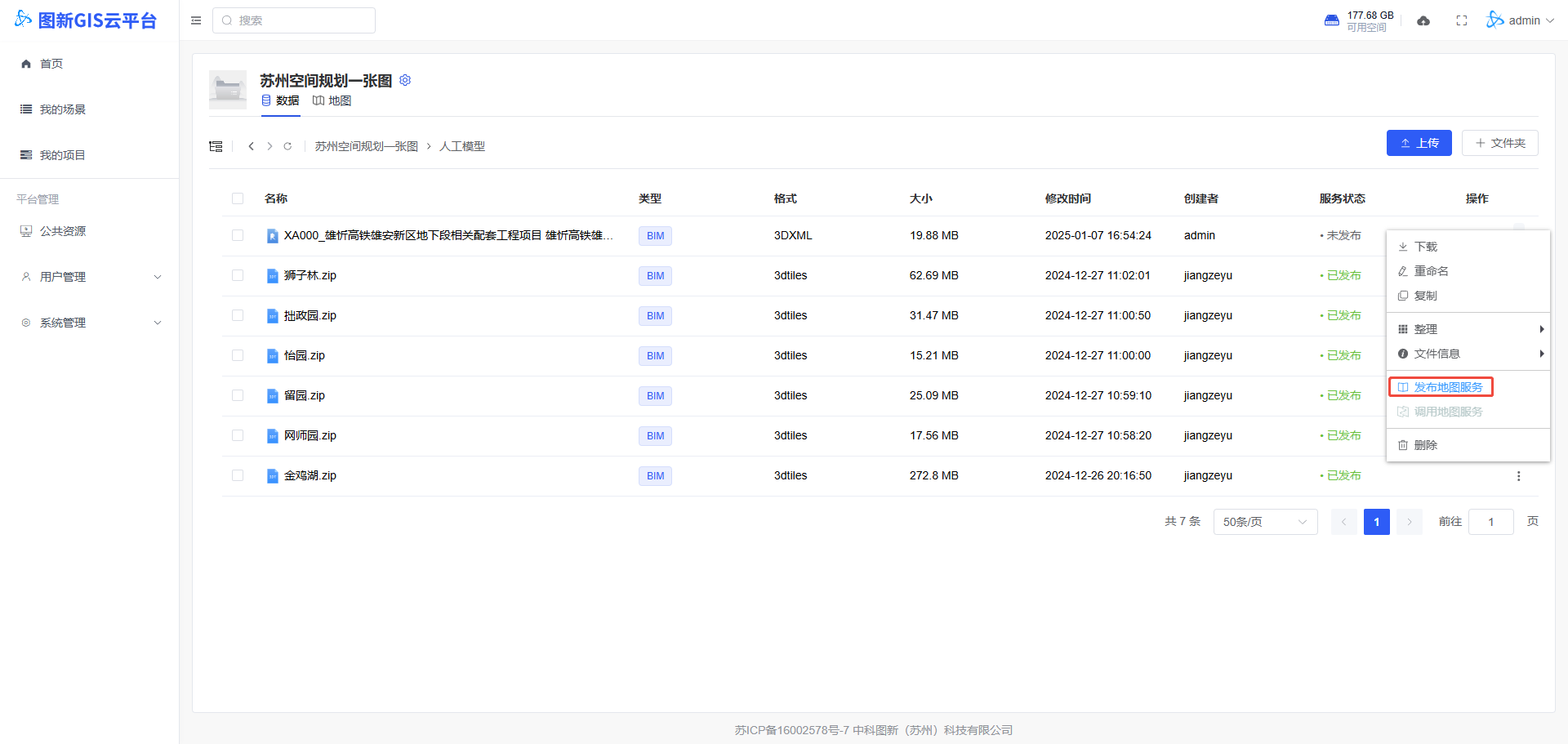
Task: Toggle fullscreen mode icon
Action: coord(1462,20)
